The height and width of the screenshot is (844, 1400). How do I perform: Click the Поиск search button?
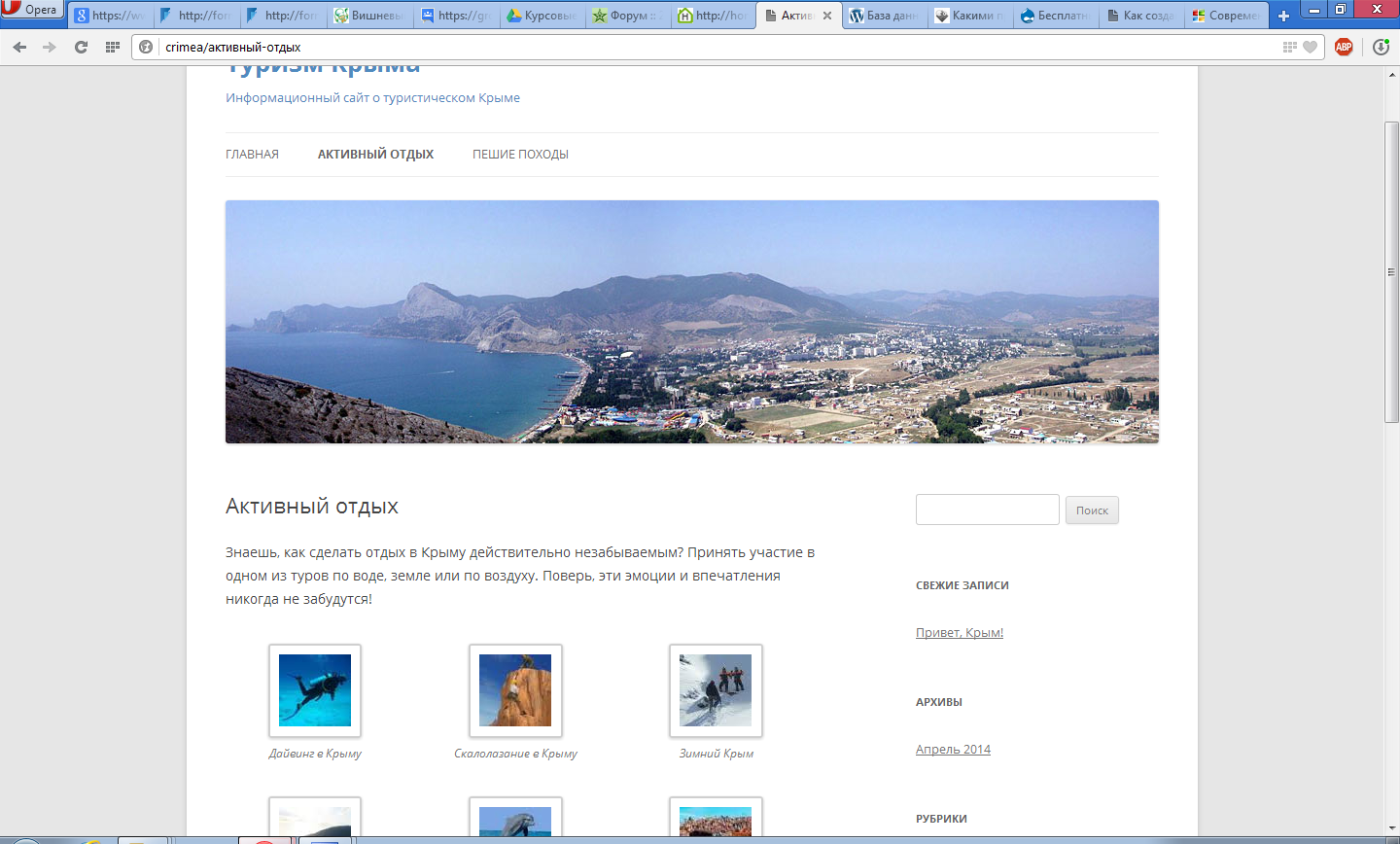1092,510
